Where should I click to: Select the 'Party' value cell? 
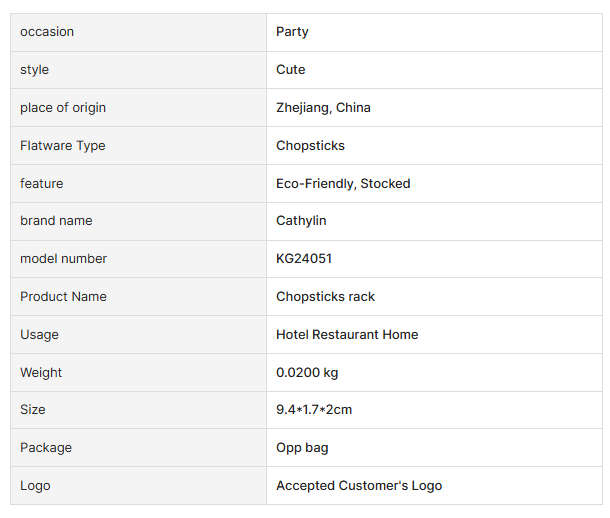click(x=293, y=32)
